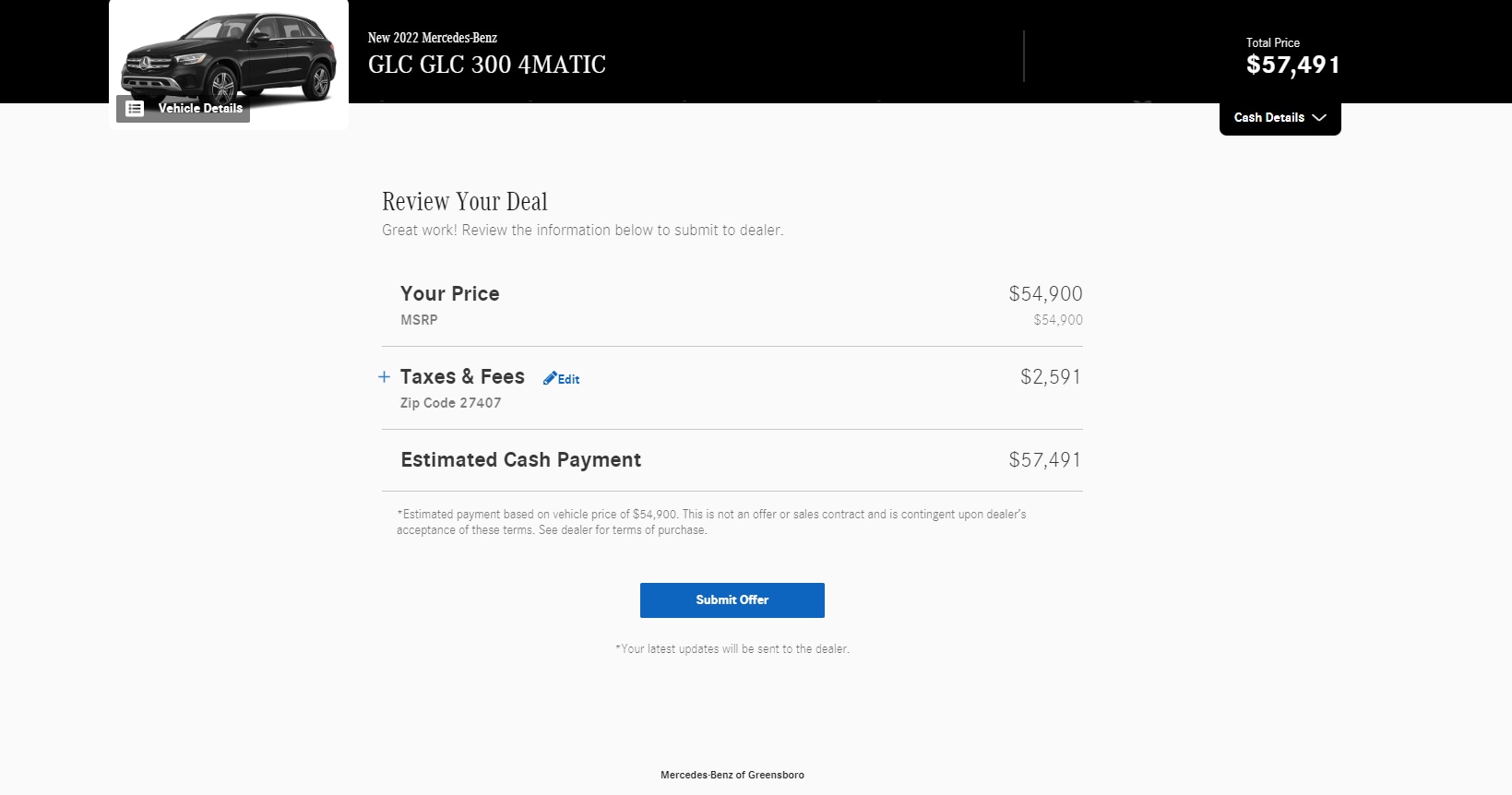This screenshot has height=795, width=1512.
Task: Click the $2,591 taxes amount
Action: 1051,376
